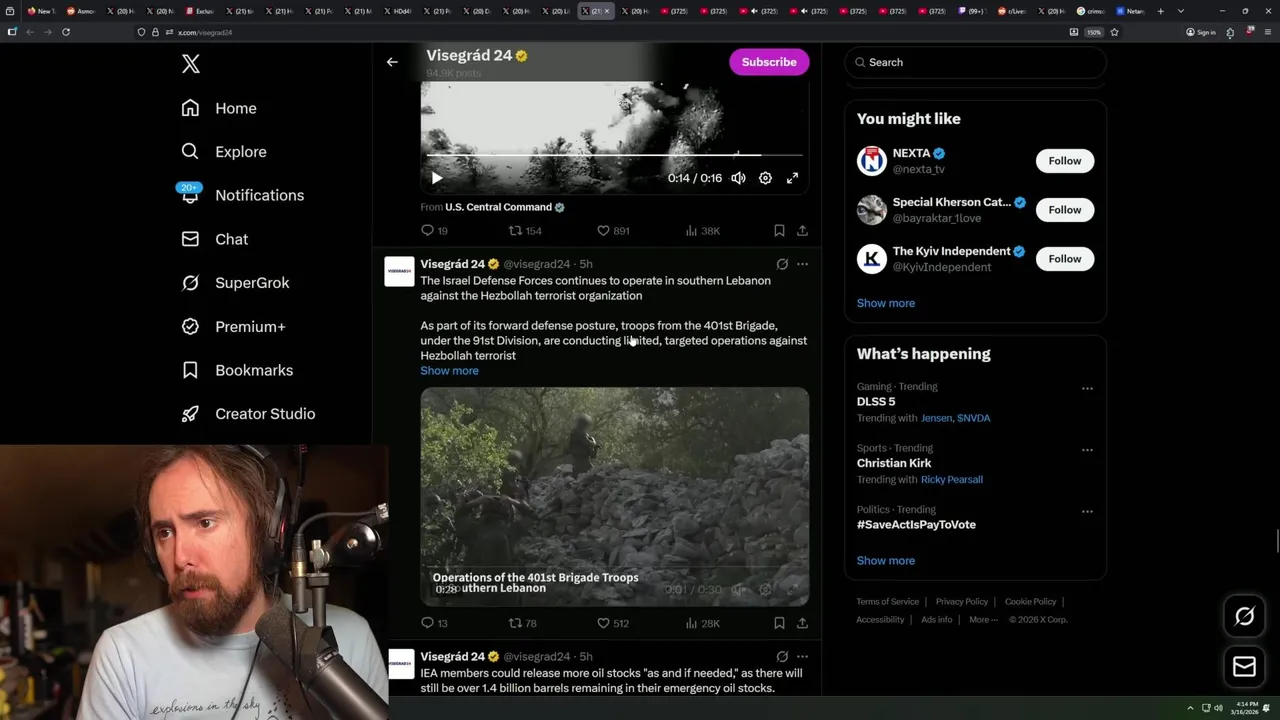Like the post with 512 likes
The width and height of the screenshot is (1280, 720).
coord(613,623)
